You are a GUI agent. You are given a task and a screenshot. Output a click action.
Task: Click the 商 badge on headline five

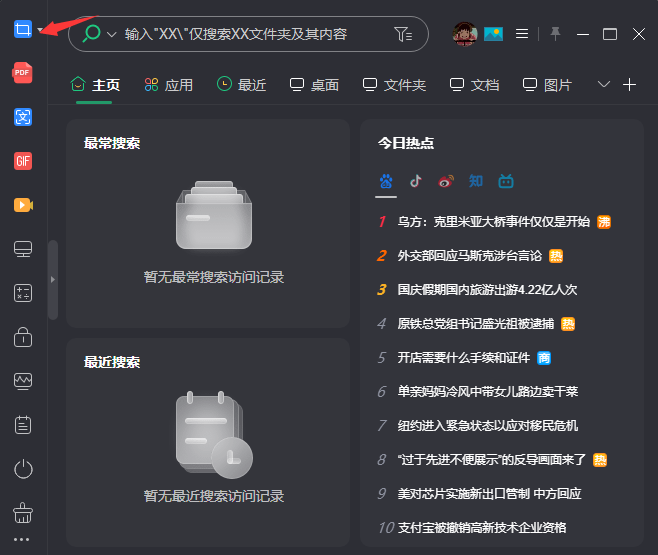(544, 358)
